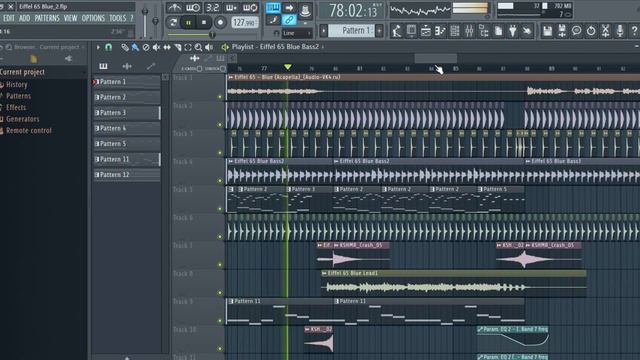
Task: Toggle typing keyboard to piano button
Action: click(x=273, y=8)
